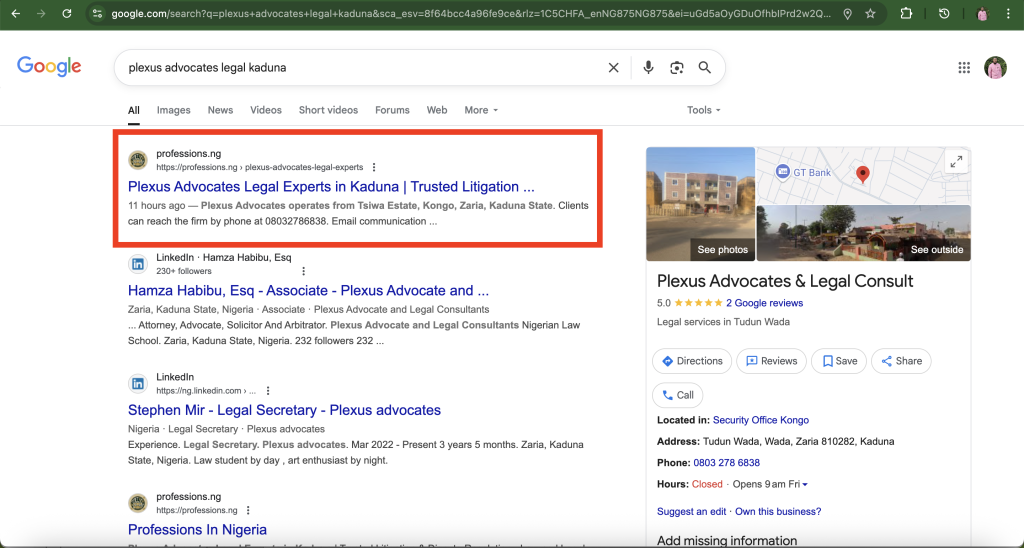Open site information icon in address bar
This screenshot has height=548, width=1024.
coord(97,14)
